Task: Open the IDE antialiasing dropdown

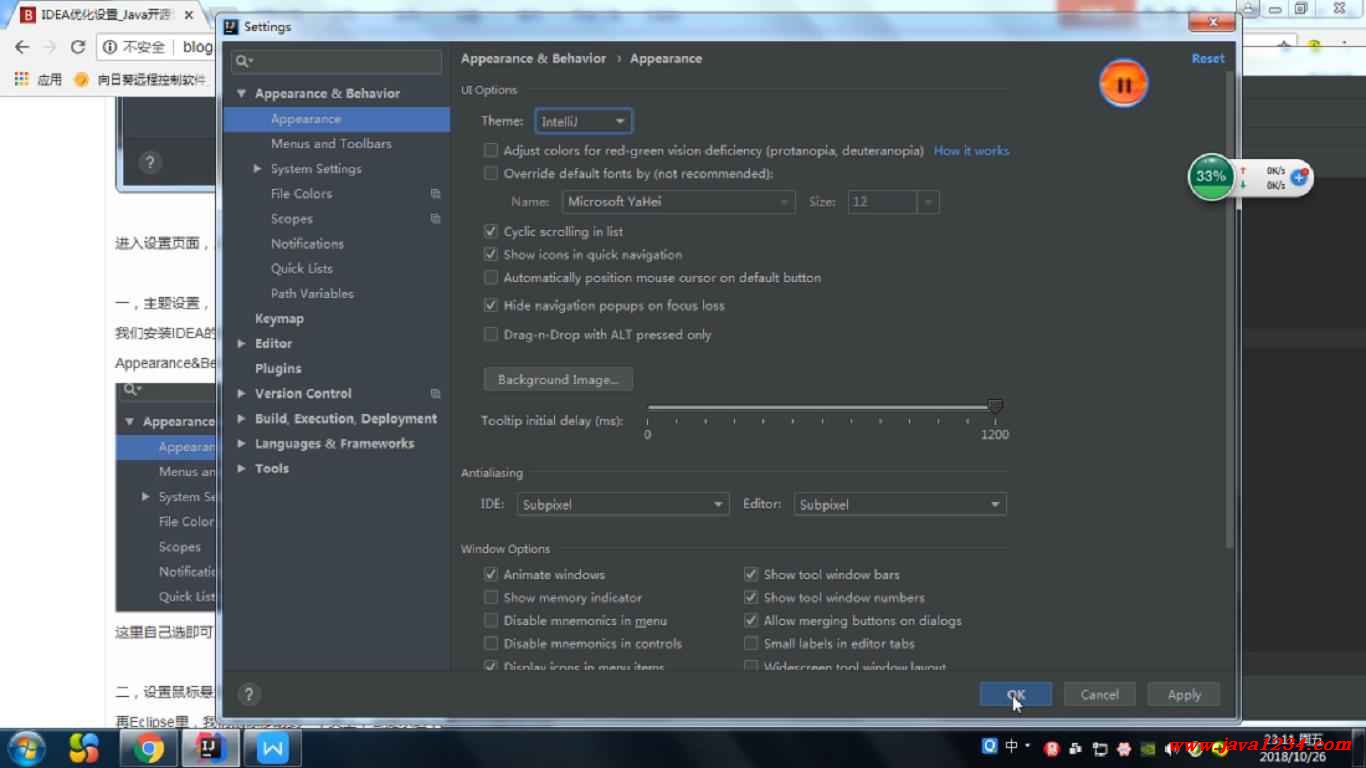Action: (x=622, y=505)
